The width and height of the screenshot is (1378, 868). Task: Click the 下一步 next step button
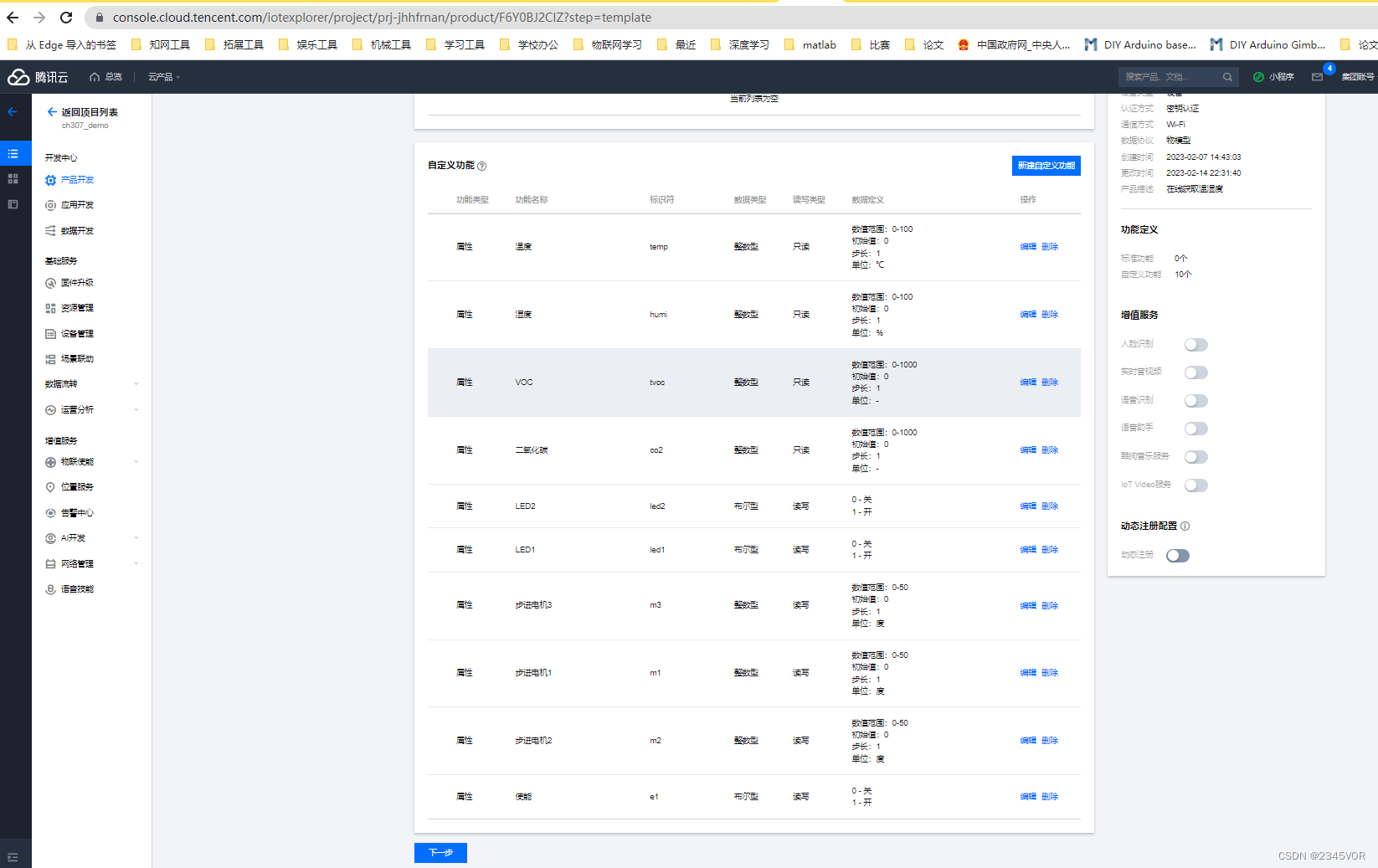[x=440, y=852]
